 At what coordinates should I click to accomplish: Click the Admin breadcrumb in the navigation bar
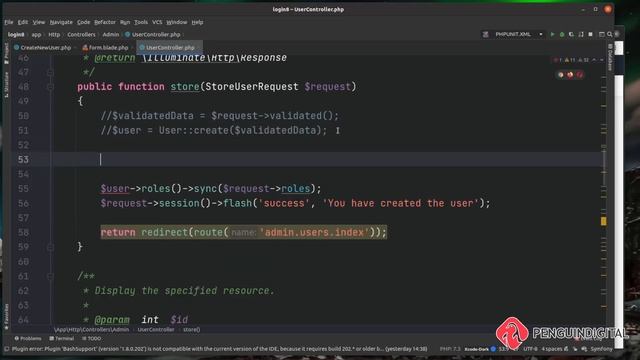[111, 35]
